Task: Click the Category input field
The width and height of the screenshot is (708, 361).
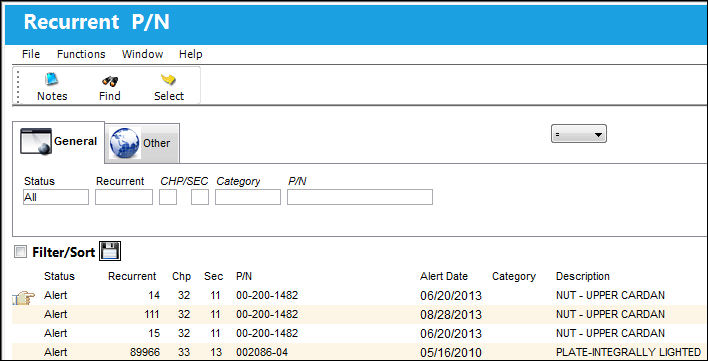Action: click(x=248, y=197)
